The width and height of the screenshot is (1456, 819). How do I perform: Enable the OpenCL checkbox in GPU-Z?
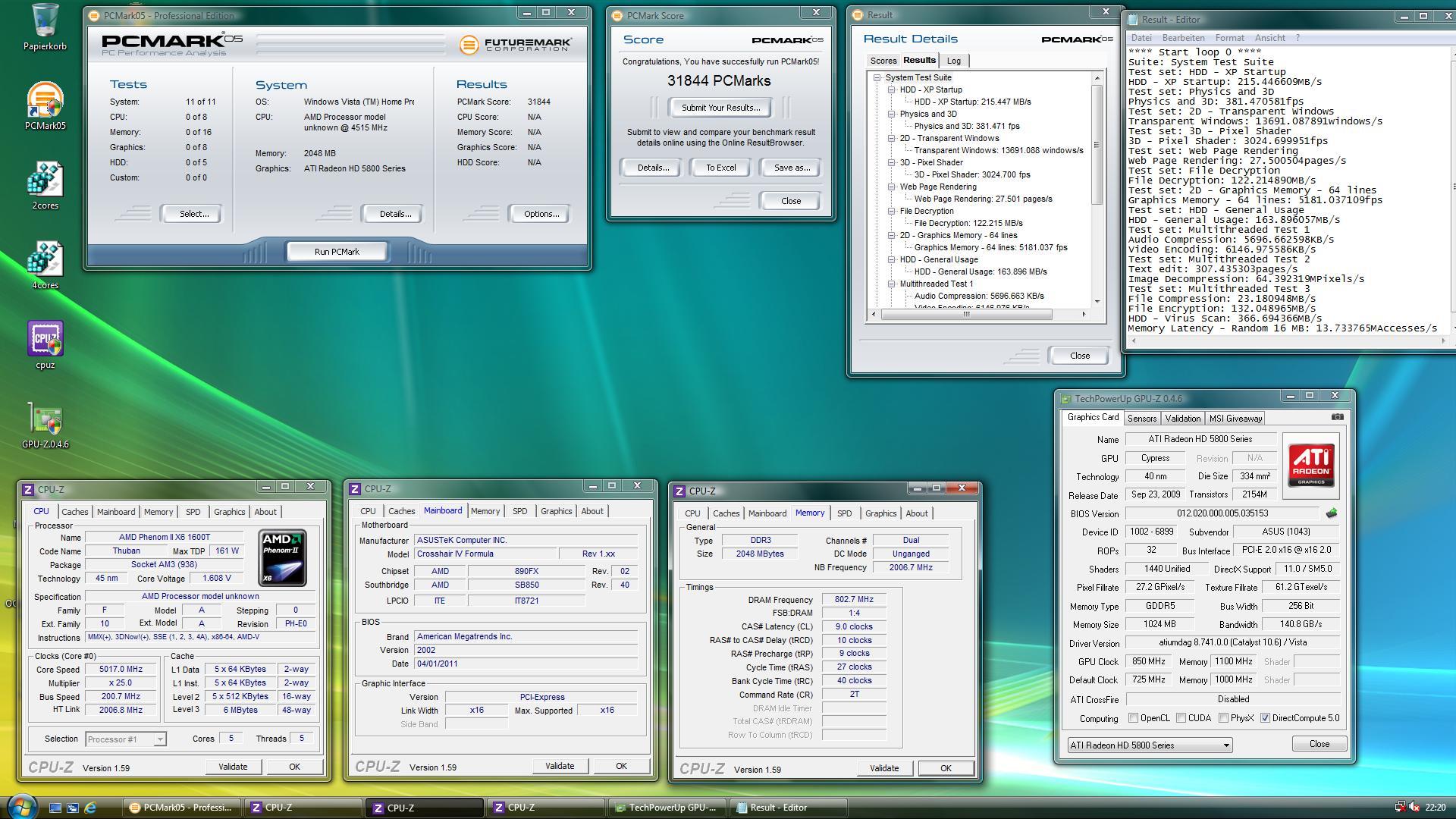pos(1133,718)
